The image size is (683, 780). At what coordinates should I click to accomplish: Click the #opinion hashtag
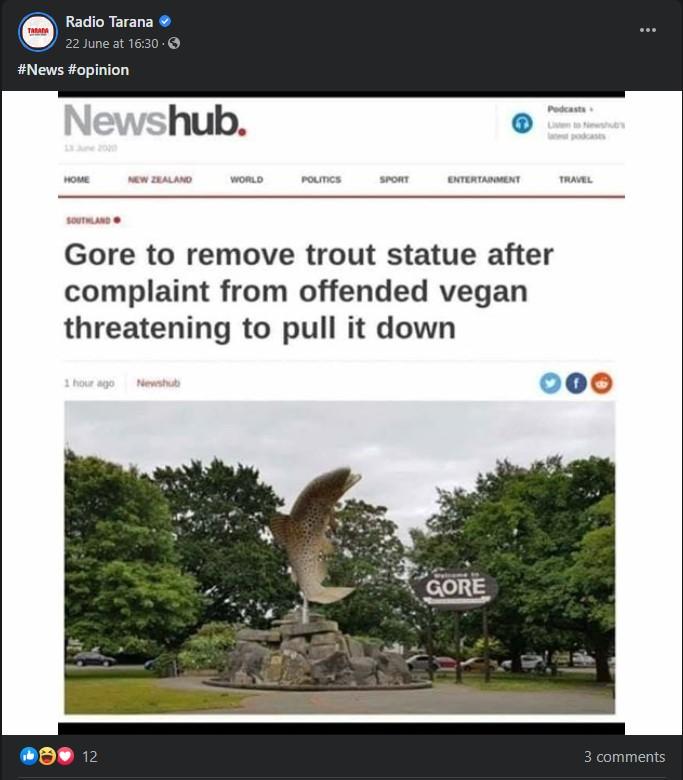tap(98, 70)
